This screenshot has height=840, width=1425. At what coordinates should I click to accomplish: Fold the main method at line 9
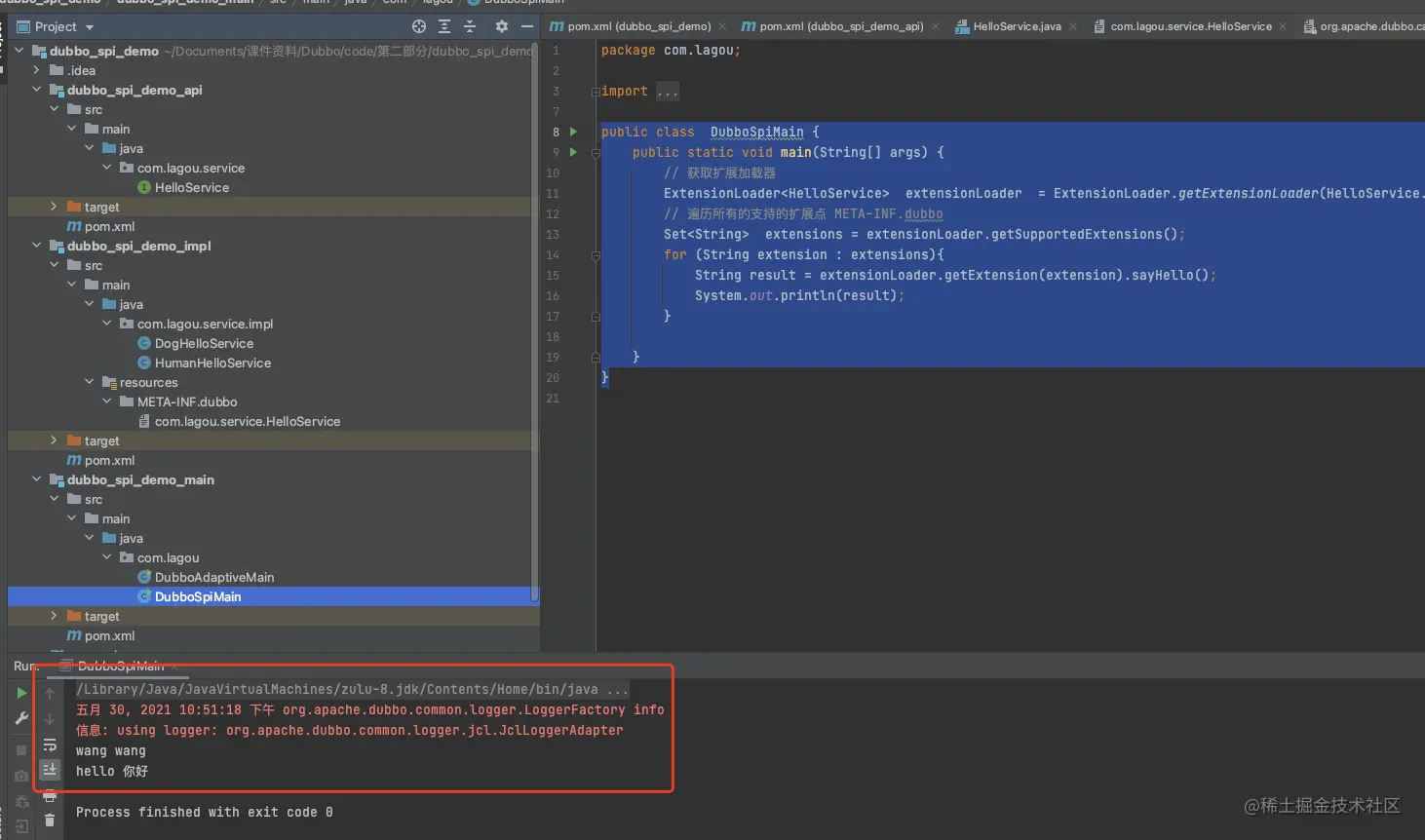point(596,153)
